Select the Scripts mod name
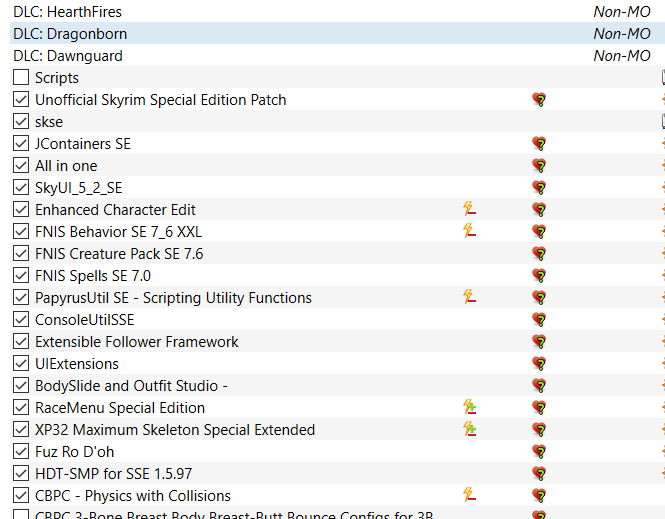 [57, 78]
